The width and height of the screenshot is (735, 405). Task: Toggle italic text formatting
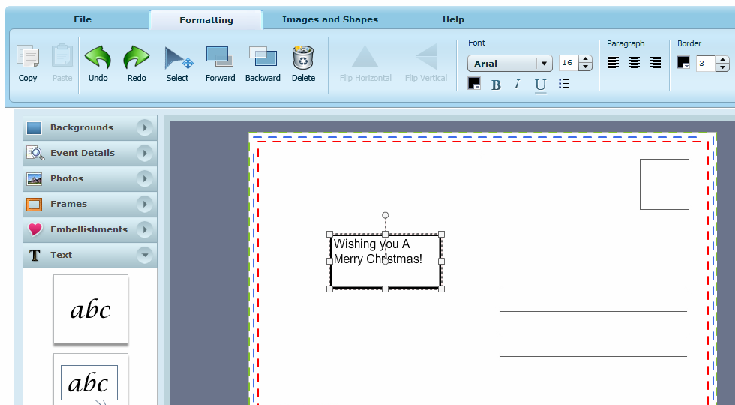pyautogui.click(x=518, y=84)
